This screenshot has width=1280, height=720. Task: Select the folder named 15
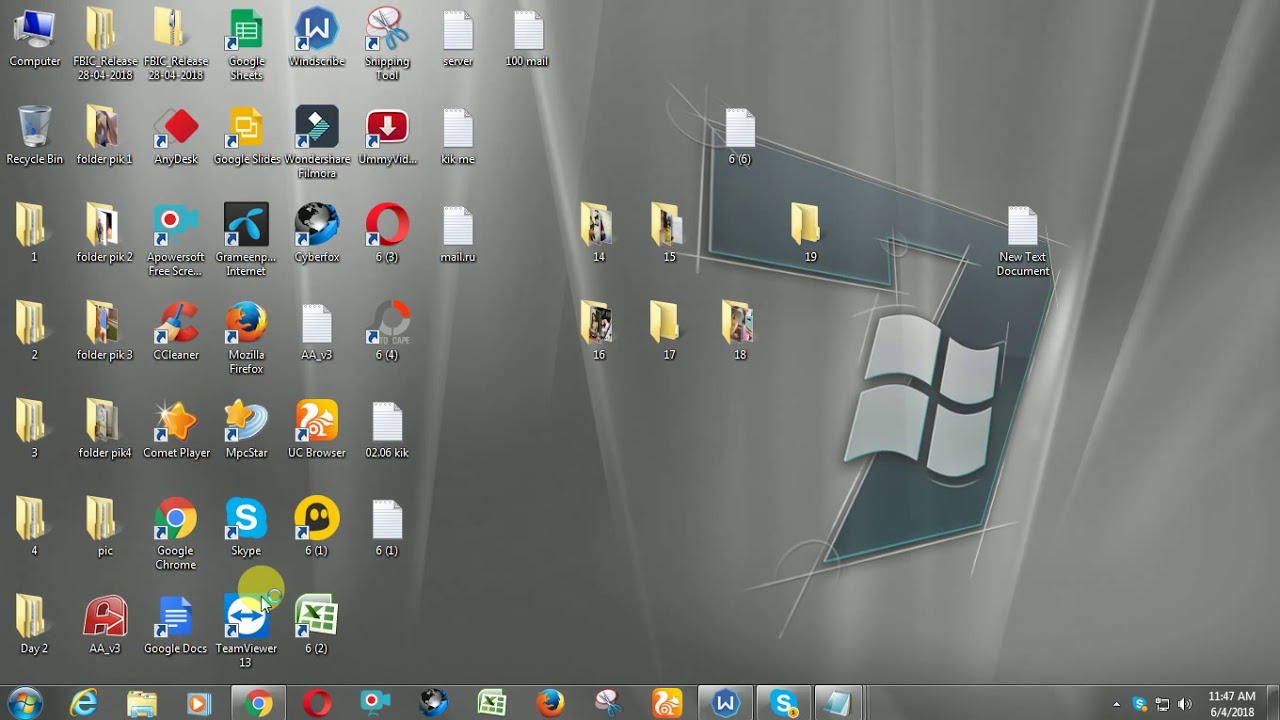[x=669, y=234]
